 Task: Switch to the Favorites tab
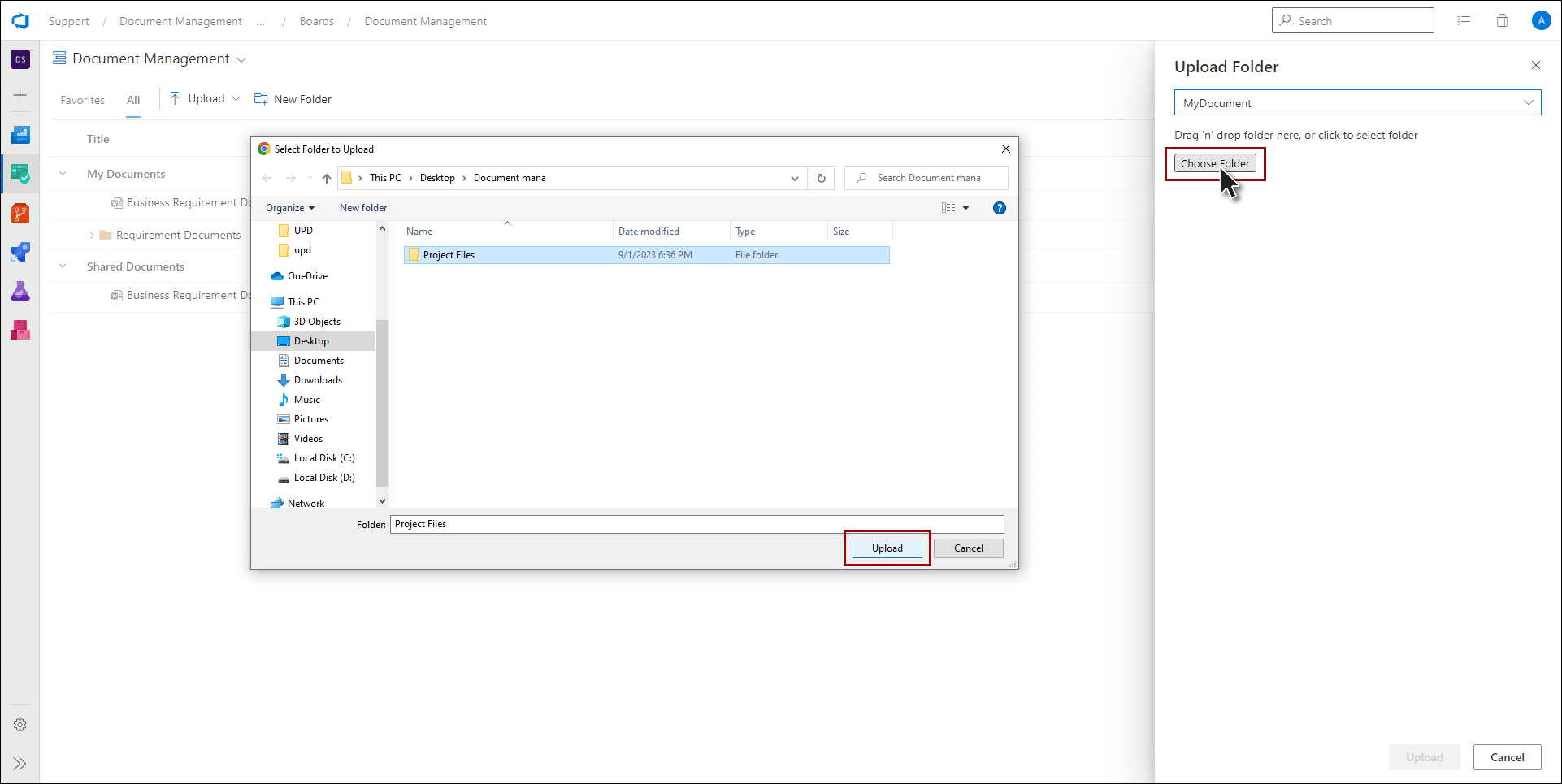pos(82,99)
